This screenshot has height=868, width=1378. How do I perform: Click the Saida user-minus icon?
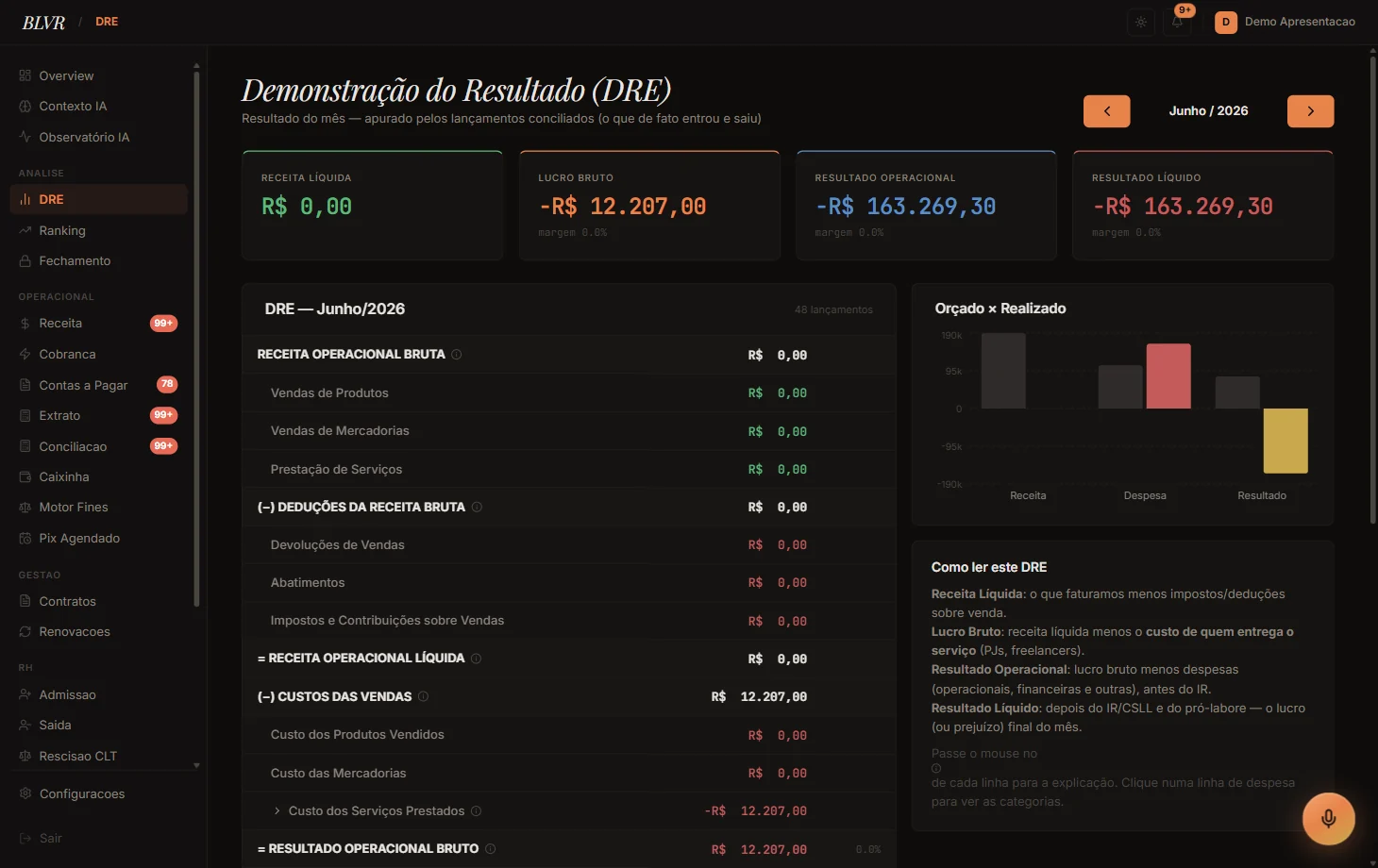pyautogui.click(x=25, y=726)
